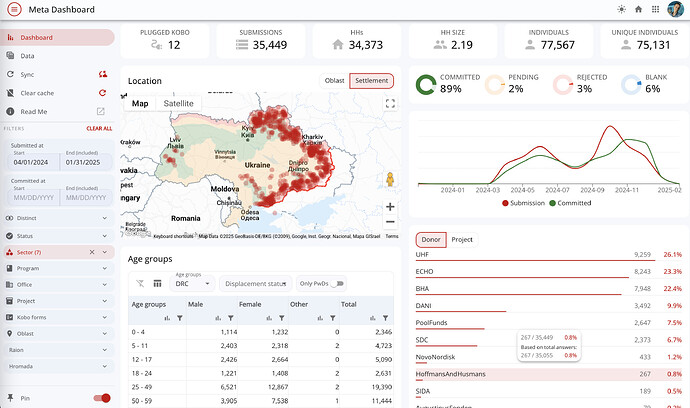
Task: Toggle the light/dark theme sun icon
Action: [621, 9]
